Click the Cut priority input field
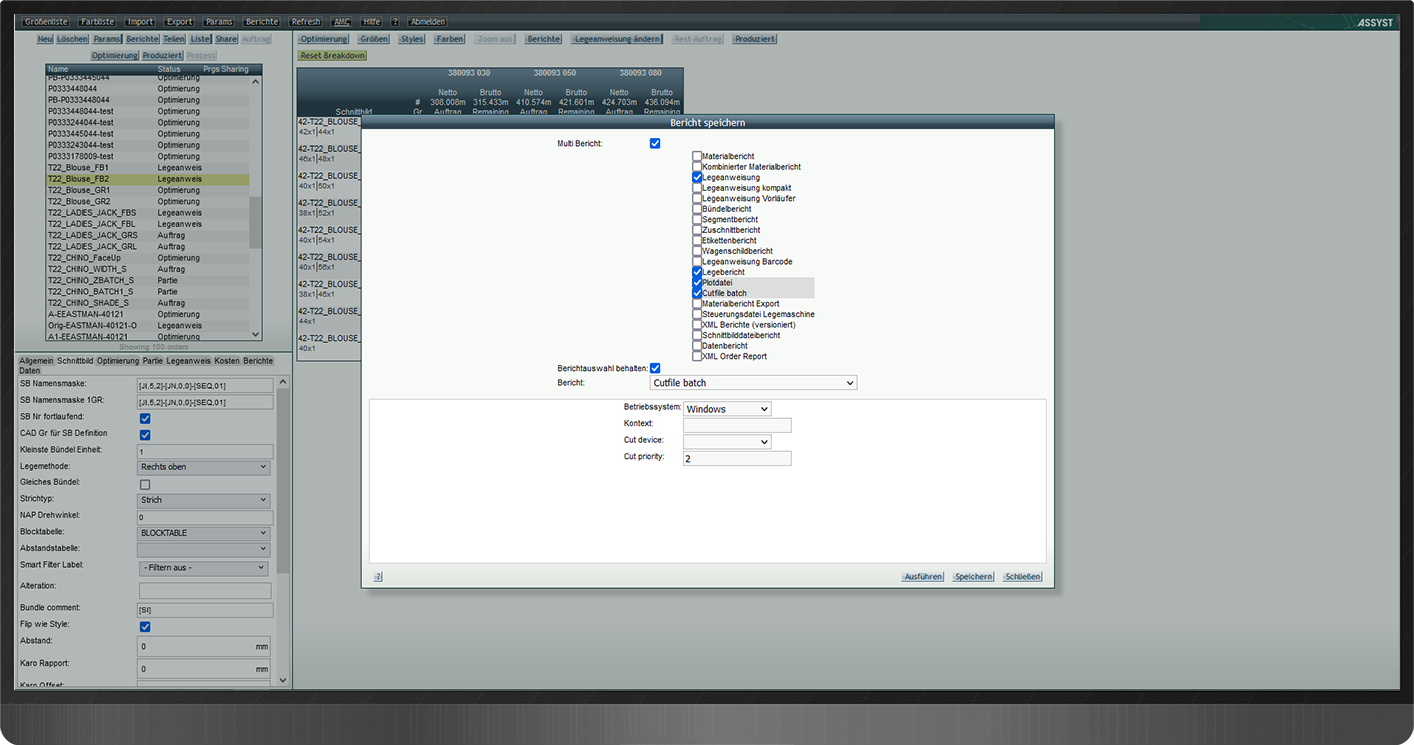Viewport: 1414px width, 745px height. click(x=737, y=458)
